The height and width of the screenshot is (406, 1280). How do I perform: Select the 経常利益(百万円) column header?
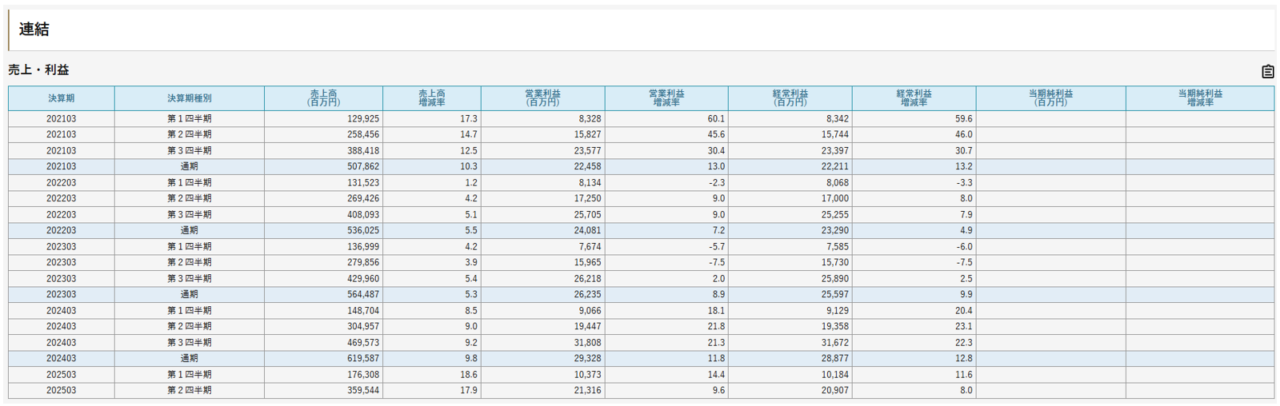790,98
